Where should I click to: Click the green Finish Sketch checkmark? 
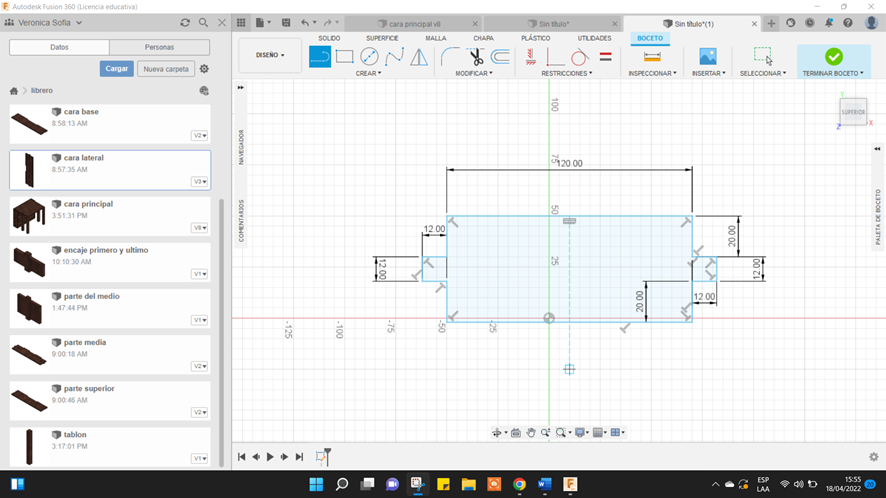click(x=833, y=57)
